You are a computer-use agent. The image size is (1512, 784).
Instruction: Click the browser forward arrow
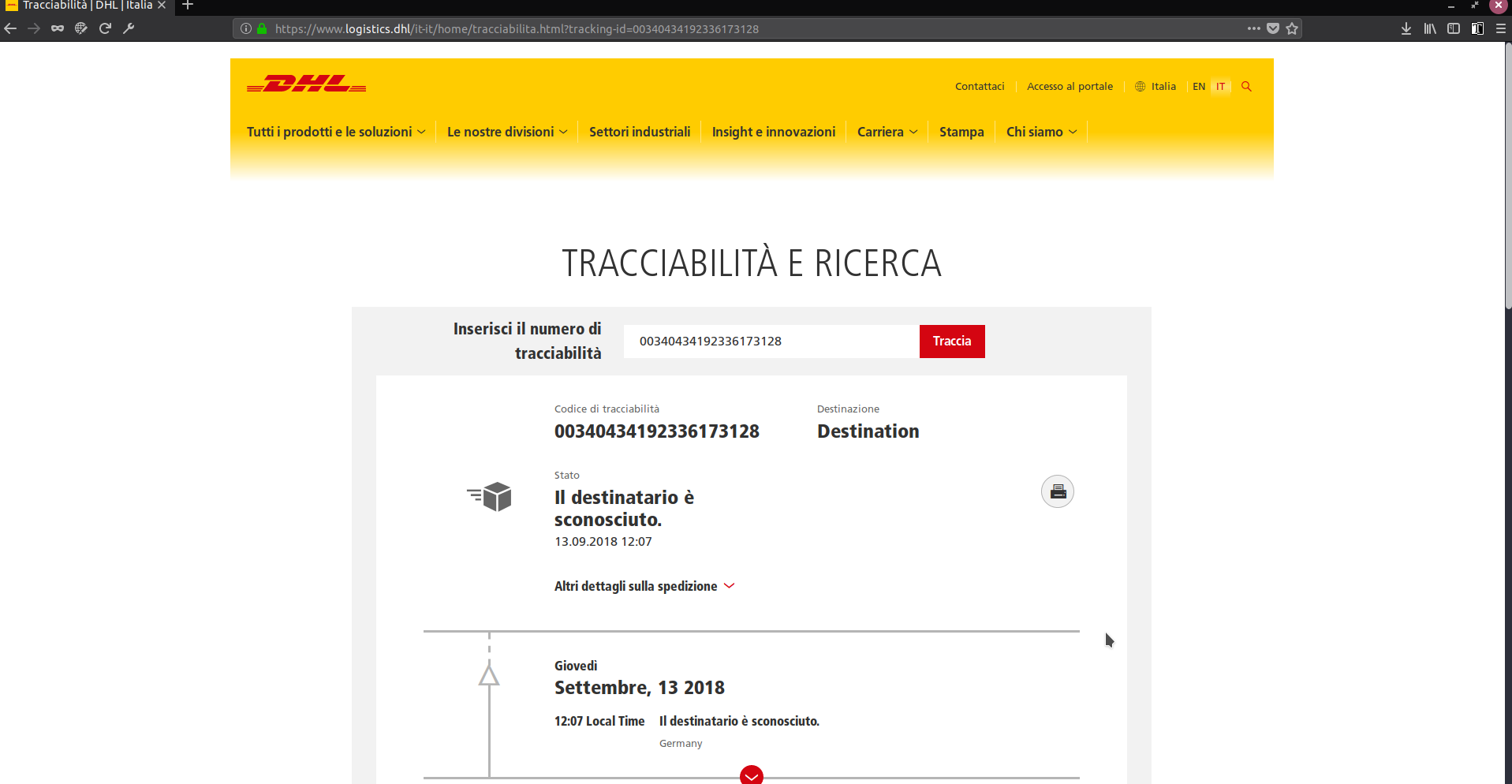point(34,28)
